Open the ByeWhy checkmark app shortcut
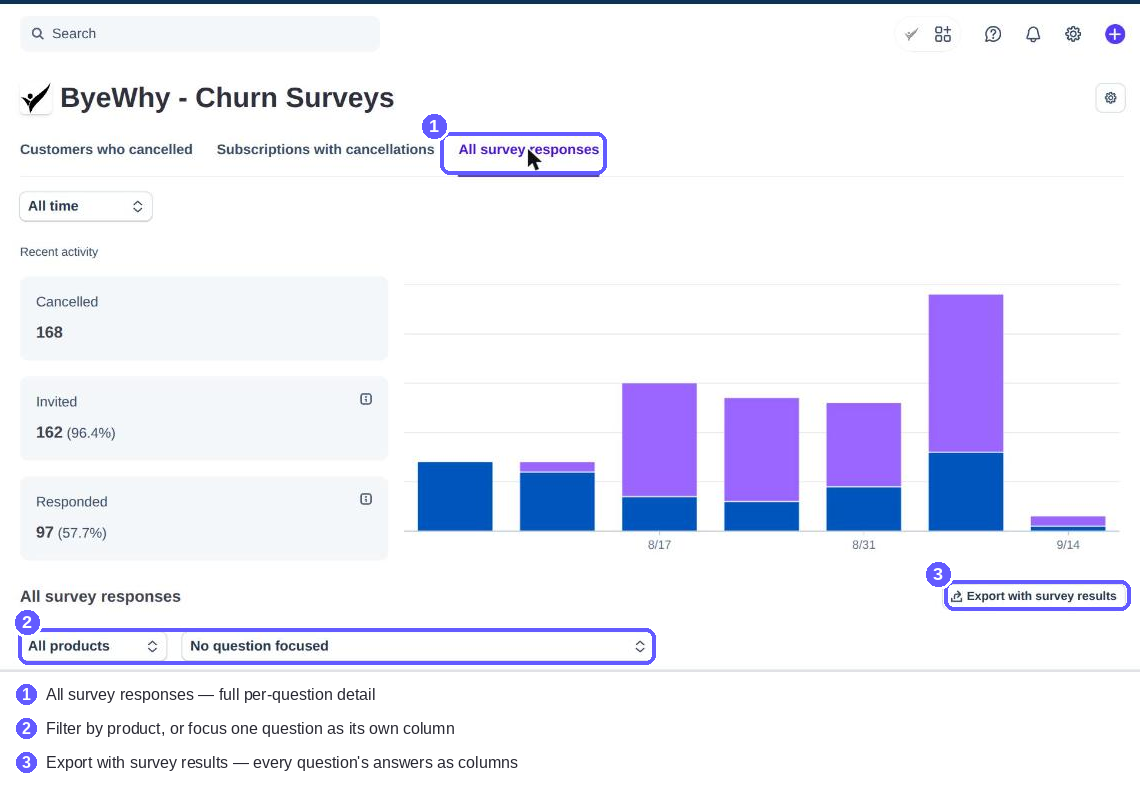The width and height of the screenshot is (1140, 800). (911, 34)
